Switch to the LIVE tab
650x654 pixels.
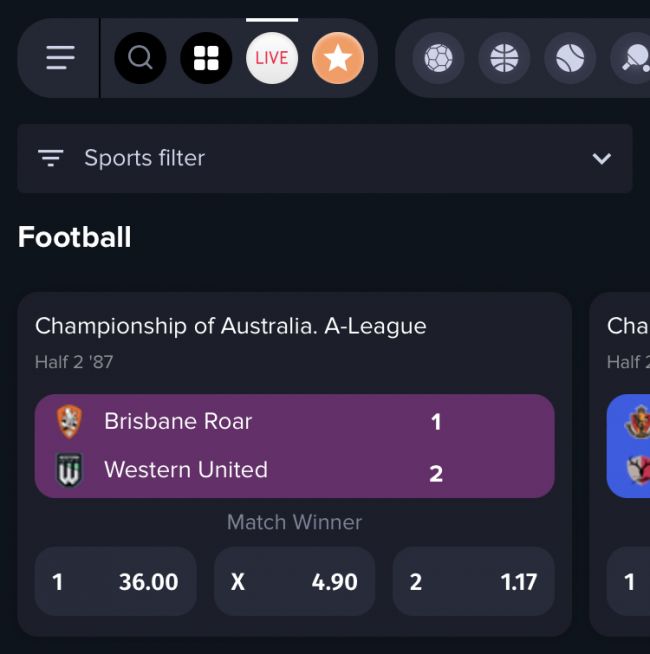coord(272,58)
